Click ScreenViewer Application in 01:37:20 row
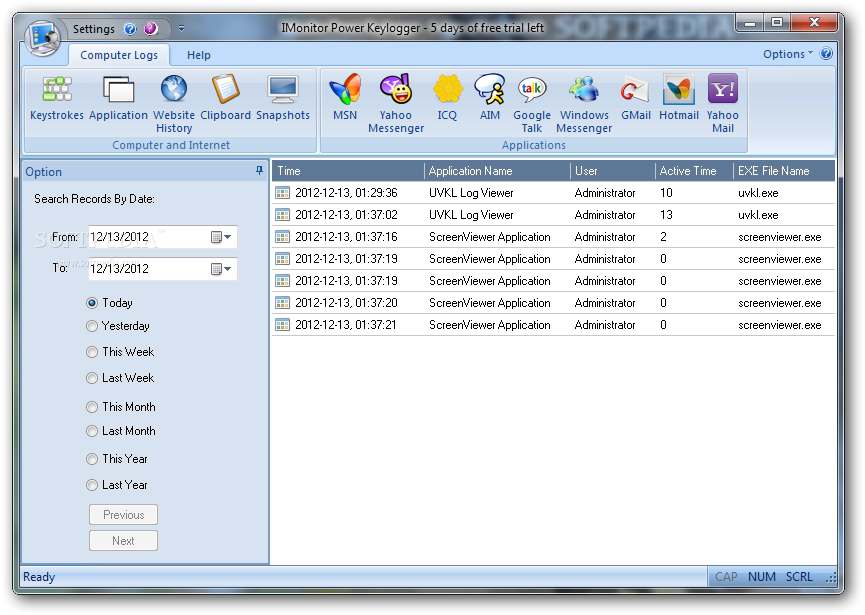The image size is (865, 615). click(x=489, y=303)
